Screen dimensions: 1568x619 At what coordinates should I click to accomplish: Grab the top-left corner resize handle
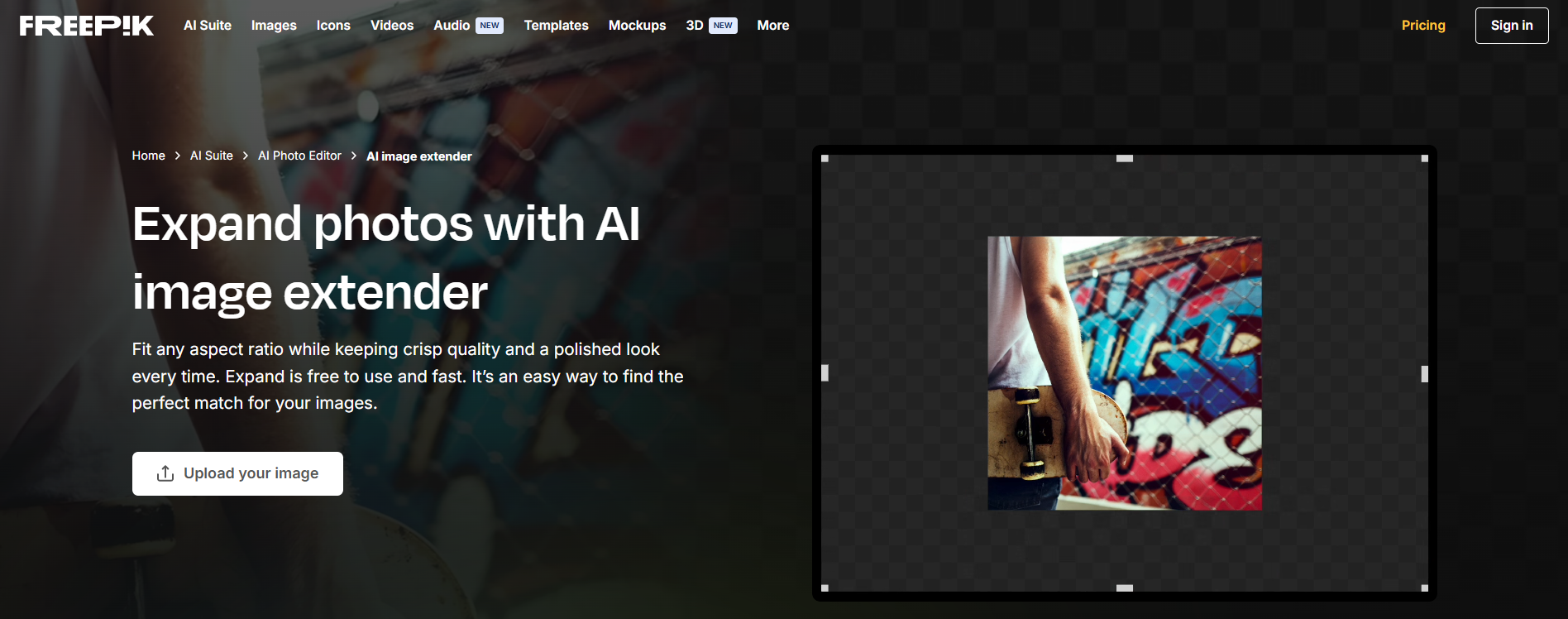click(x=825, y=158)
